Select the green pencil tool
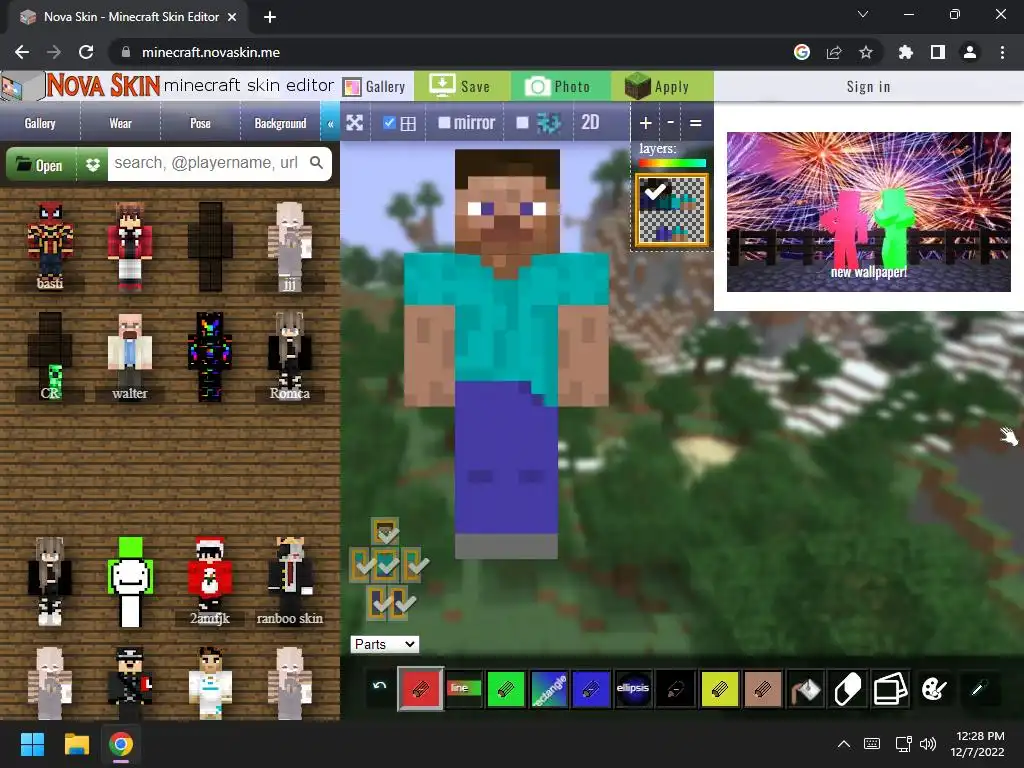 pos(505,688)
